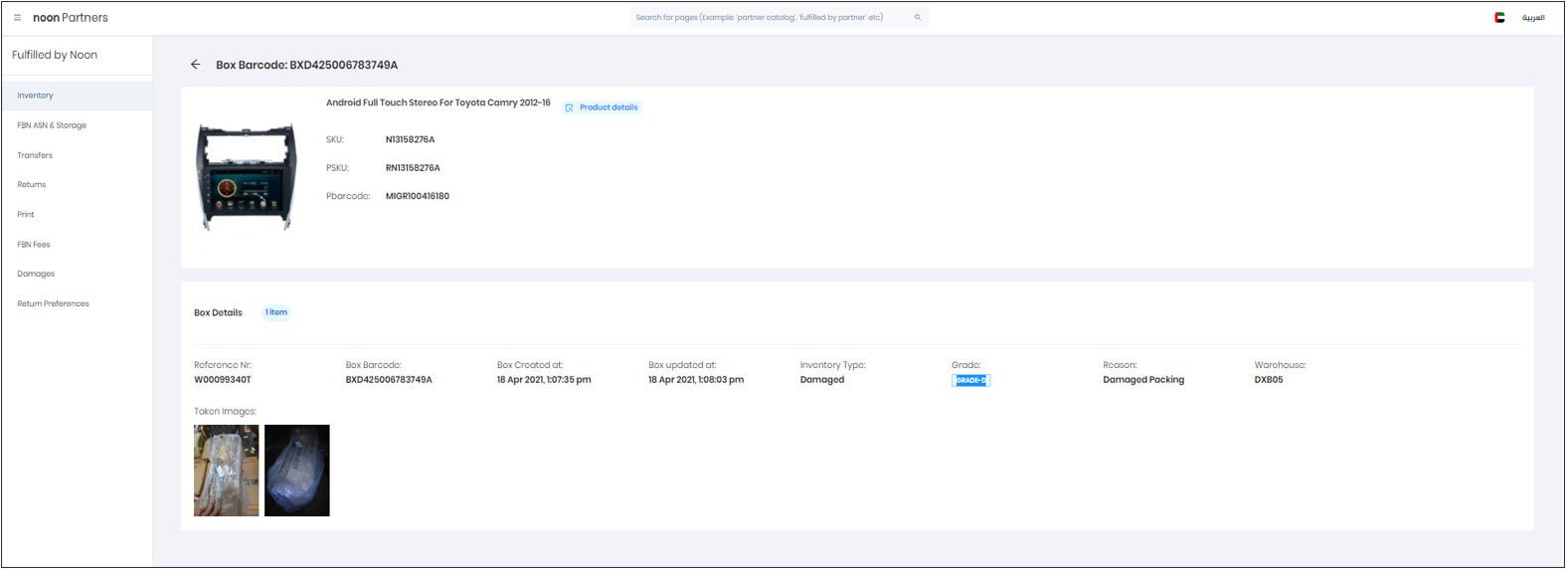This screenshot has height=570, width=1568.
Task: Click reason Damaged Packing value
Action: (1143, 380)
